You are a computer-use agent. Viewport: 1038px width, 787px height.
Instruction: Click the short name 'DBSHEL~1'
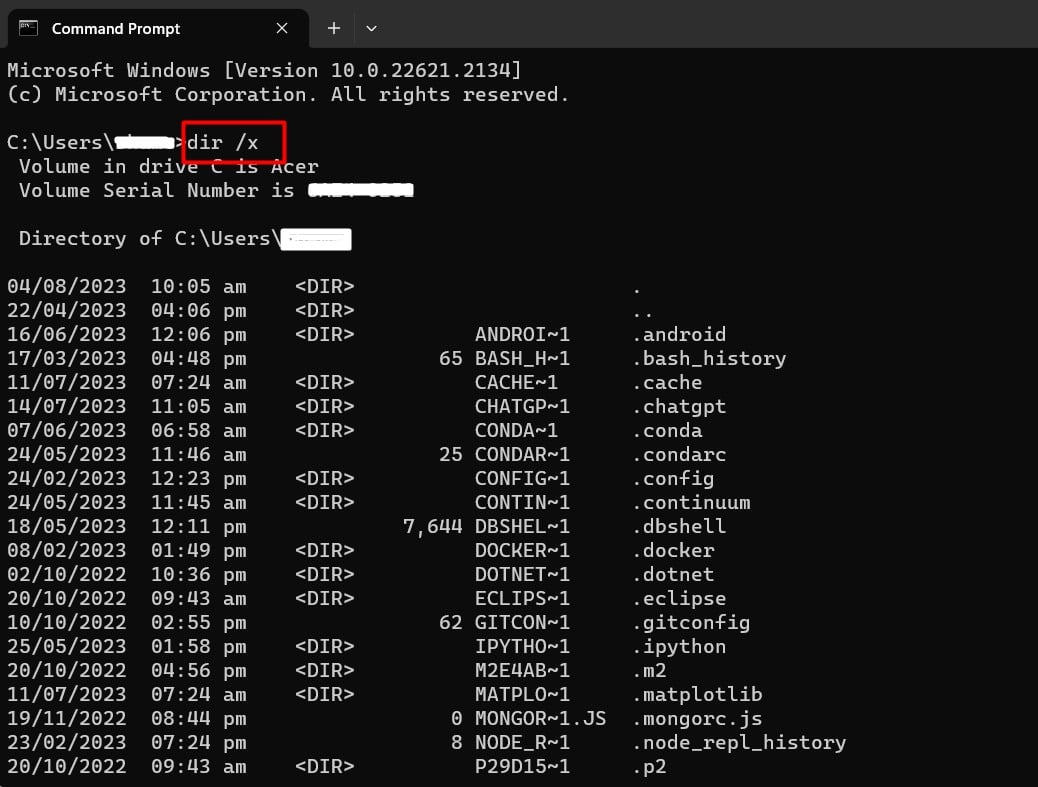(522, 526)
